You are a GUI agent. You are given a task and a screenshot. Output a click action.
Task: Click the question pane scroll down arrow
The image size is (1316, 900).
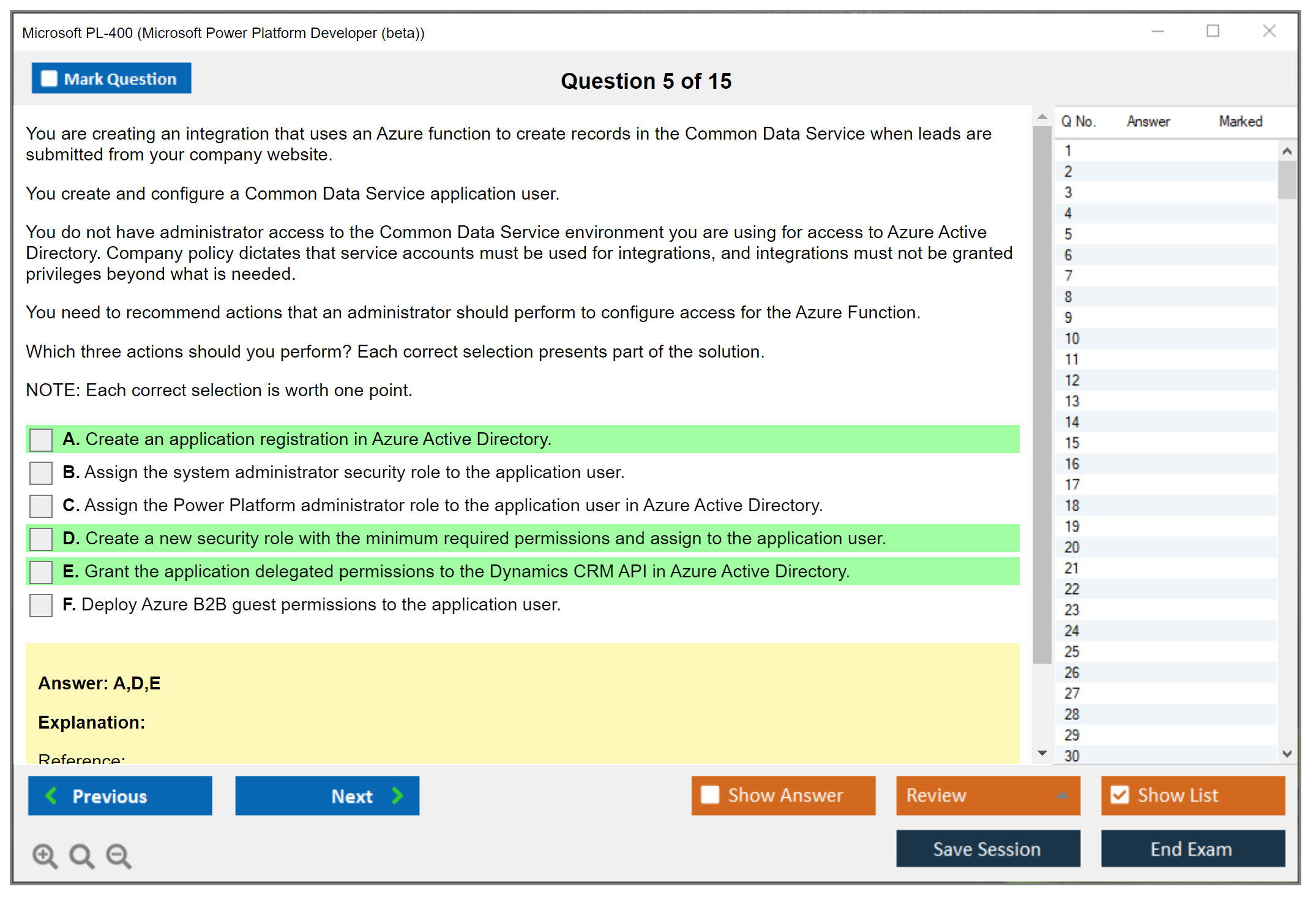1042,753
